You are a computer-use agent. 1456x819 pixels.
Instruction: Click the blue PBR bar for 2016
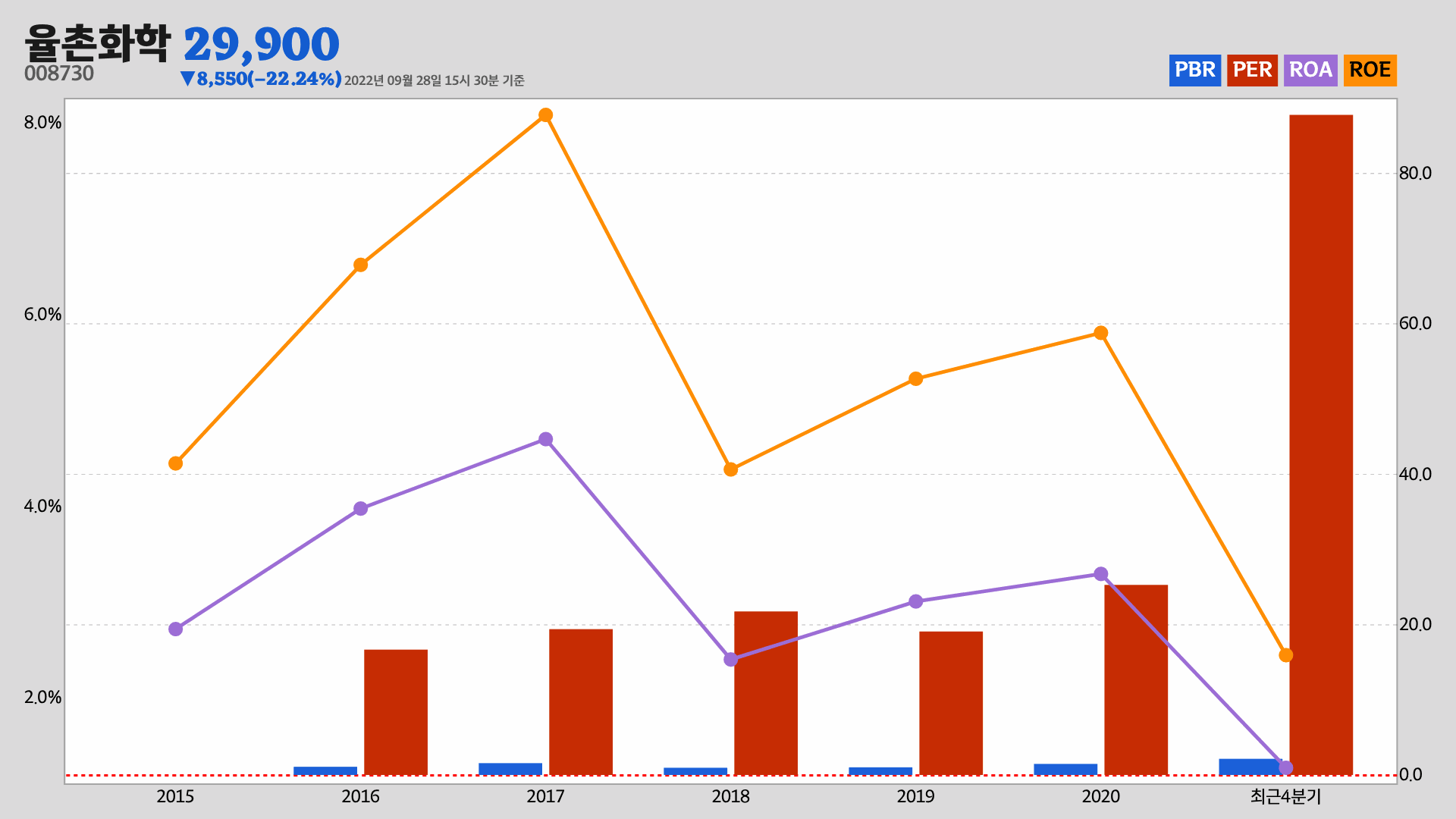(325, 770)
